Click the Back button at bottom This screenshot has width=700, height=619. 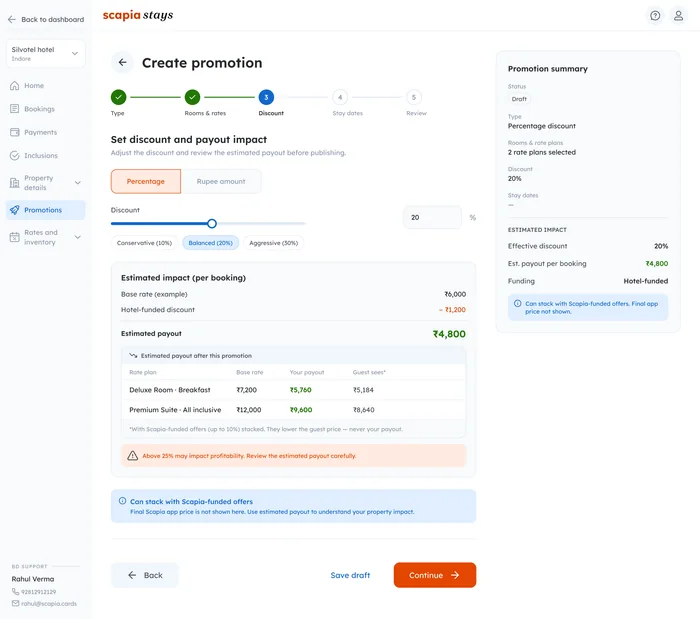145,575
